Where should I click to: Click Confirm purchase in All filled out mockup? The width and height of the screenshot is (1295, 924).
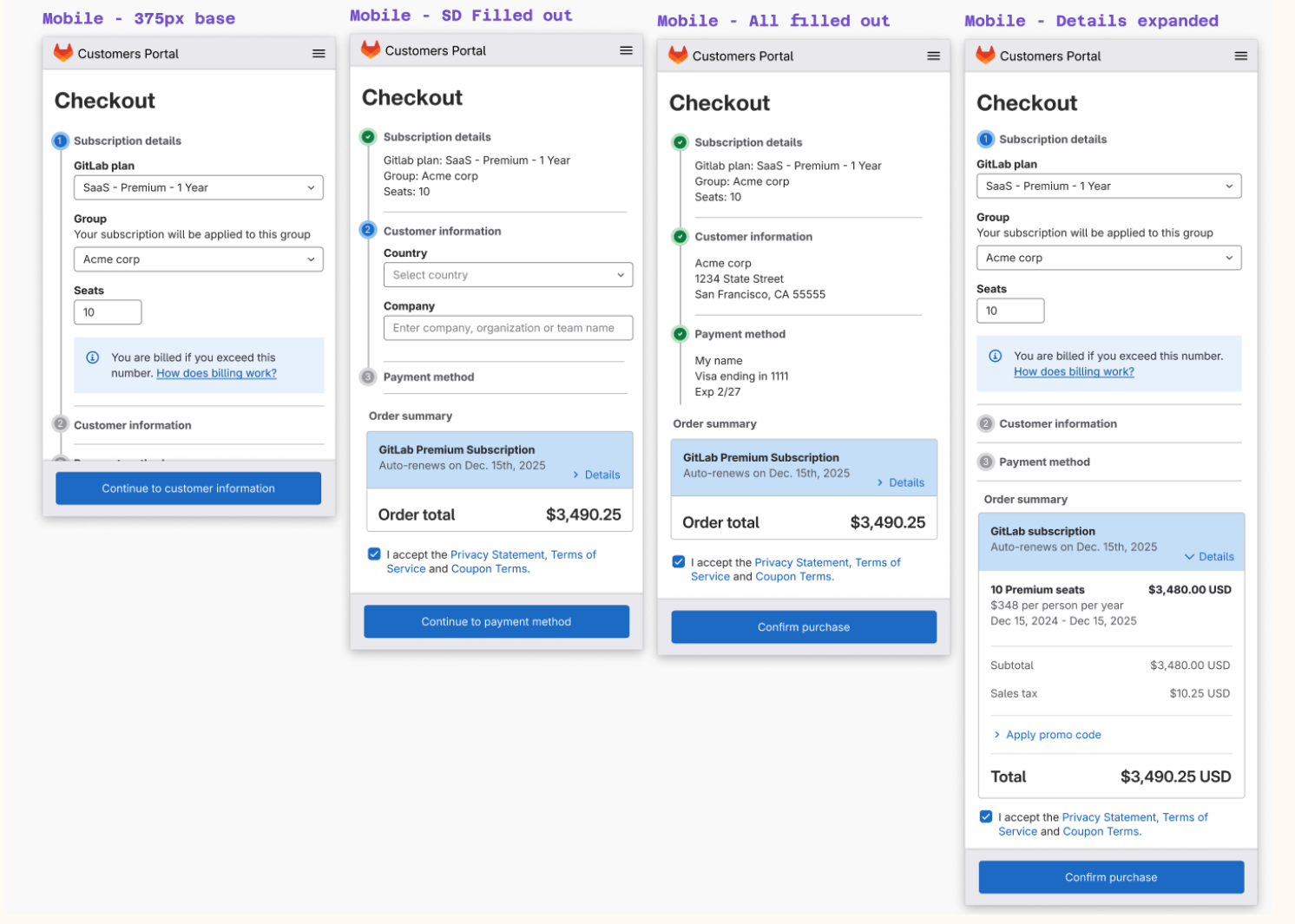tap(804, 627)
